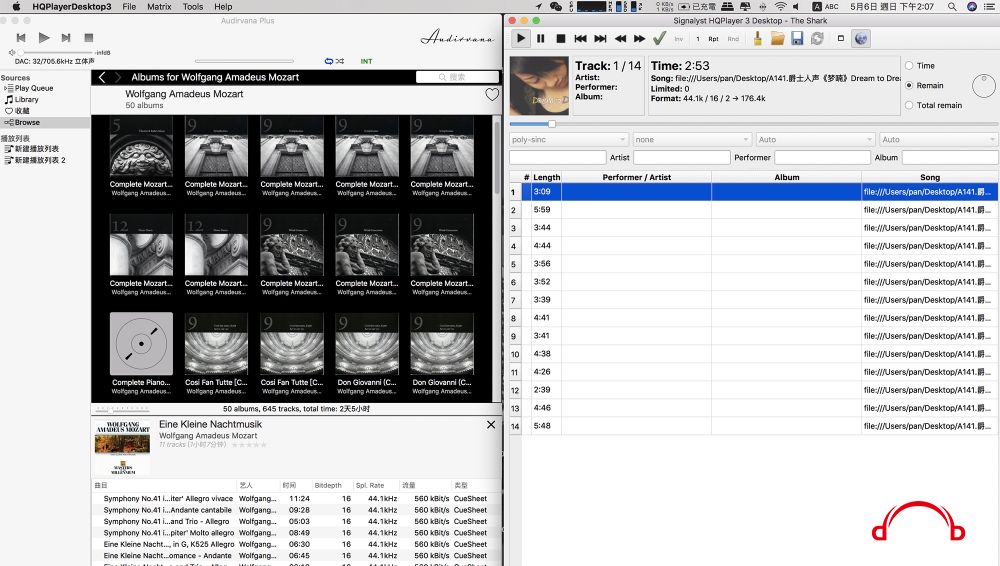
Task: Select the Total remain radio button
Action: (x=909, y=105)
